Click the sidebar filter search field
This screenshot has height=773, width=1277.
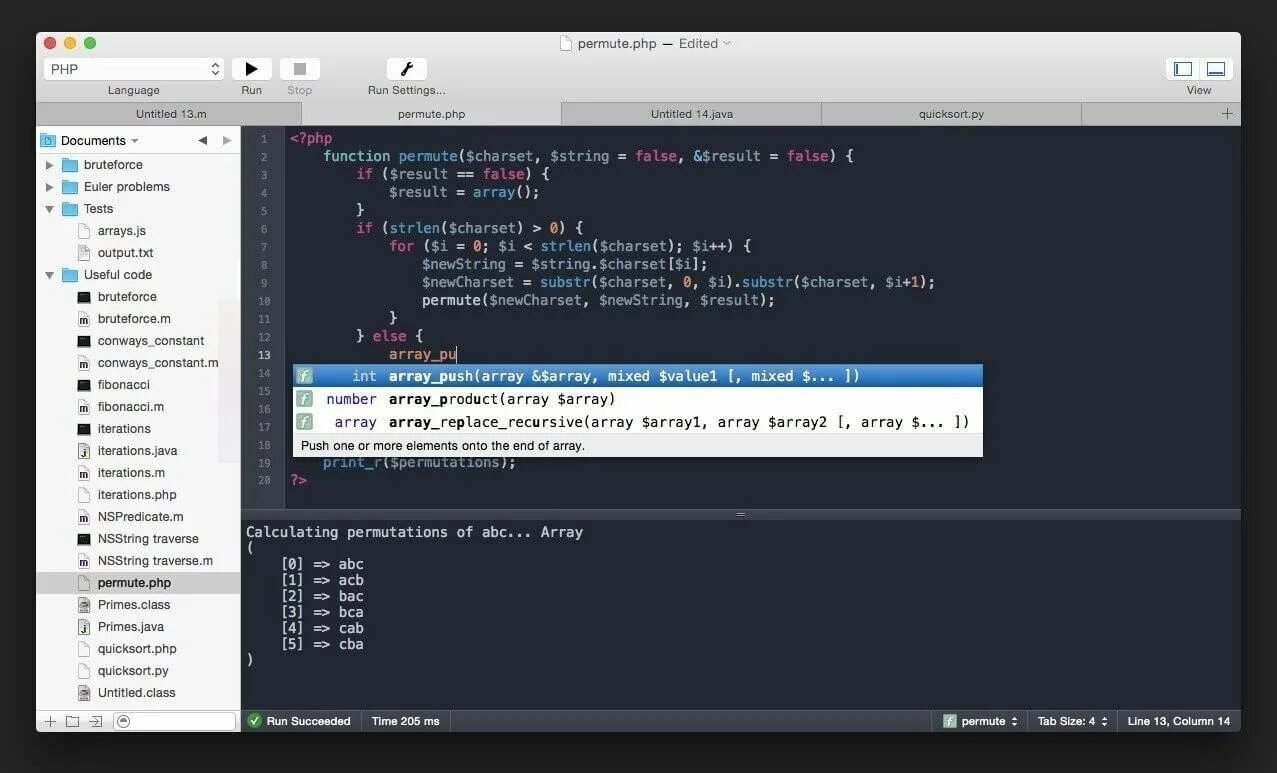[174, 721]
